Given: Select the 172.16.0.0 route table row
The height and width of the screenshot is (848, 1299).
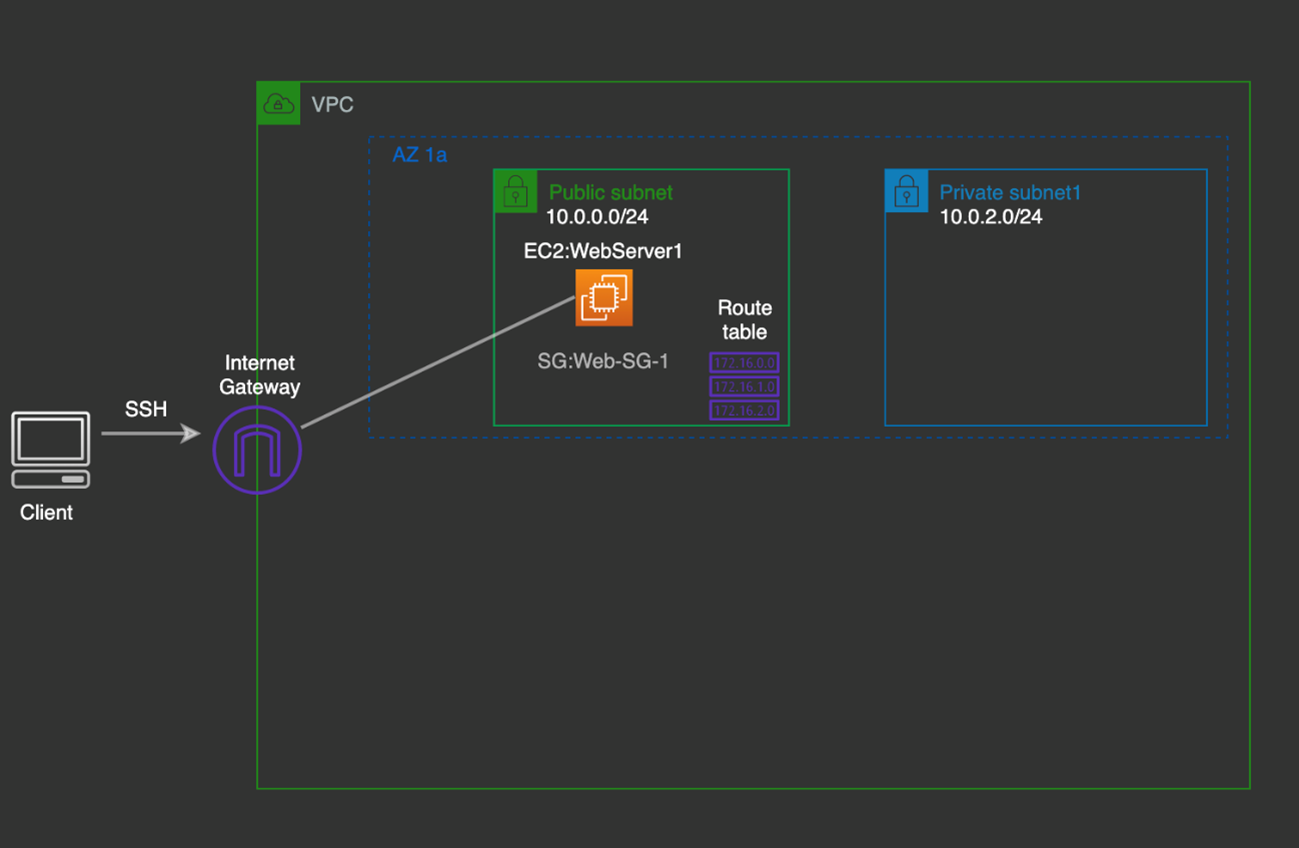Looking at the screenshot, I should point(744,363).
